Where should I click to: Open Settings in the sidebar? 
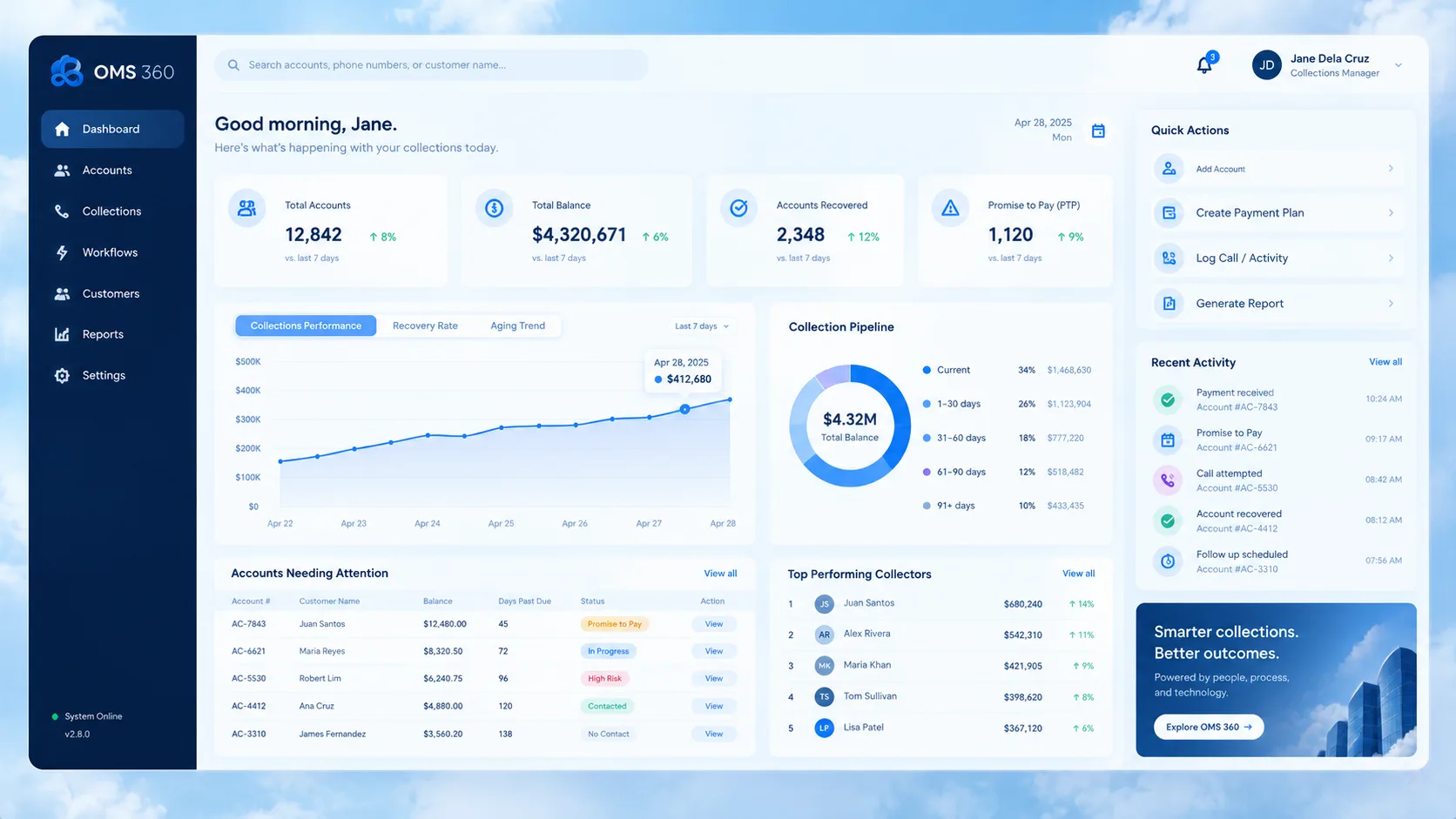pyautogui.click(x=112, y=375)
